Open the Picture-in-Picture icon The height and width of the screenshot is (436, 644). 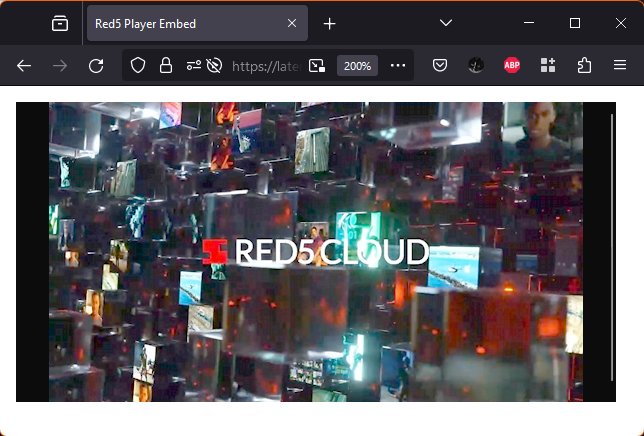click(317, 66)
